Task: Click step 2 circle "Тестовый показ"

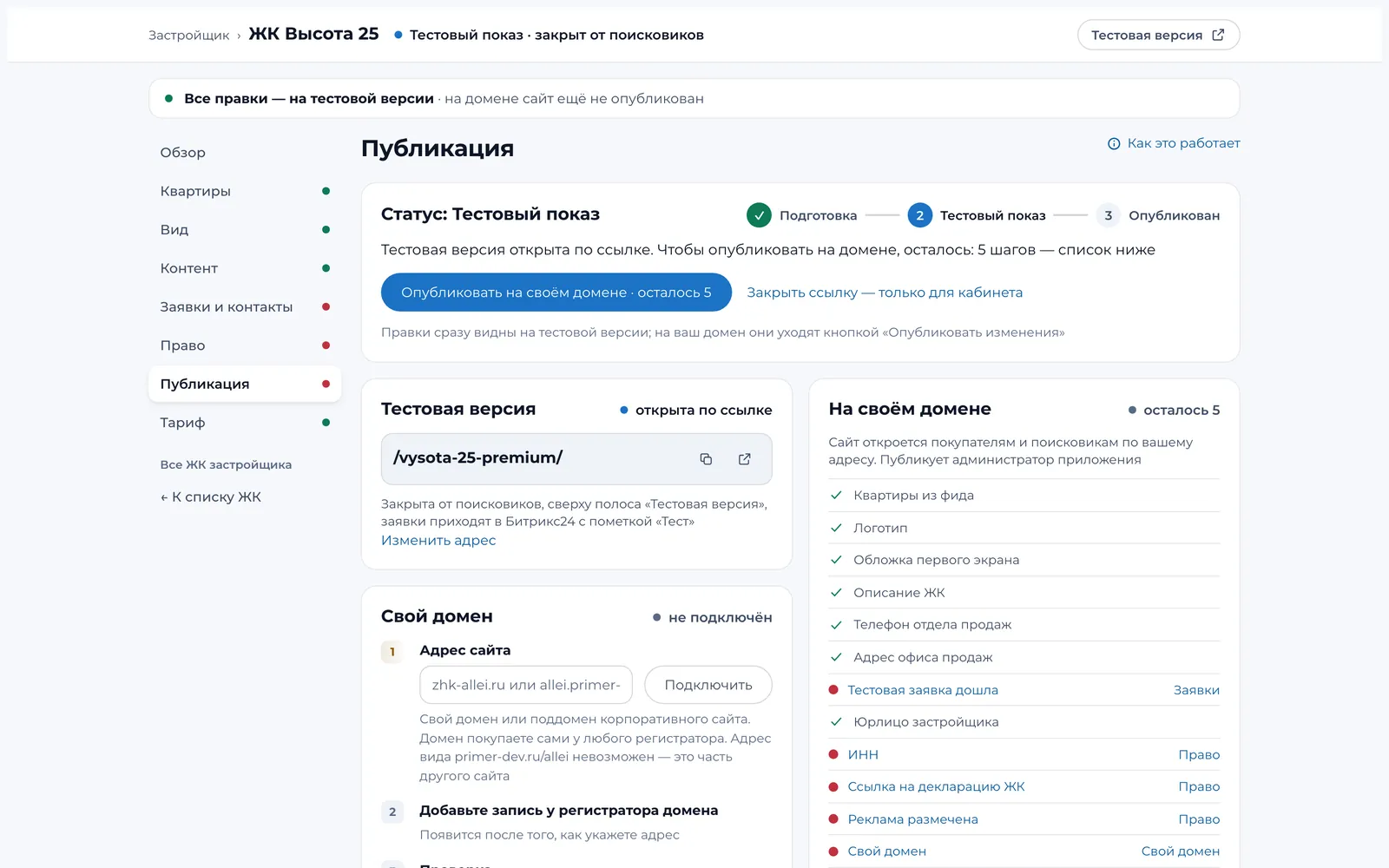Action: 920,215
